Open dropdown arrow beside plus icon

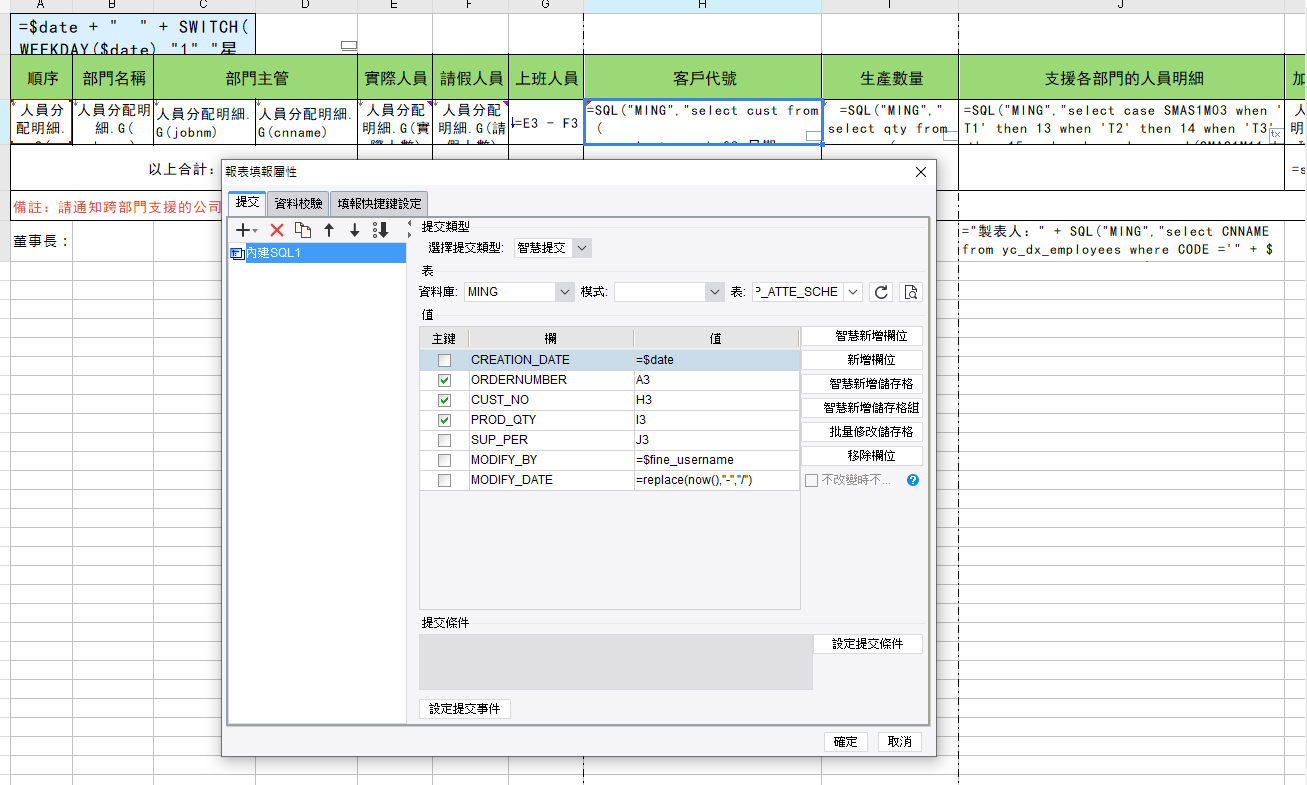pyautogui.click(x=255, y=231)
